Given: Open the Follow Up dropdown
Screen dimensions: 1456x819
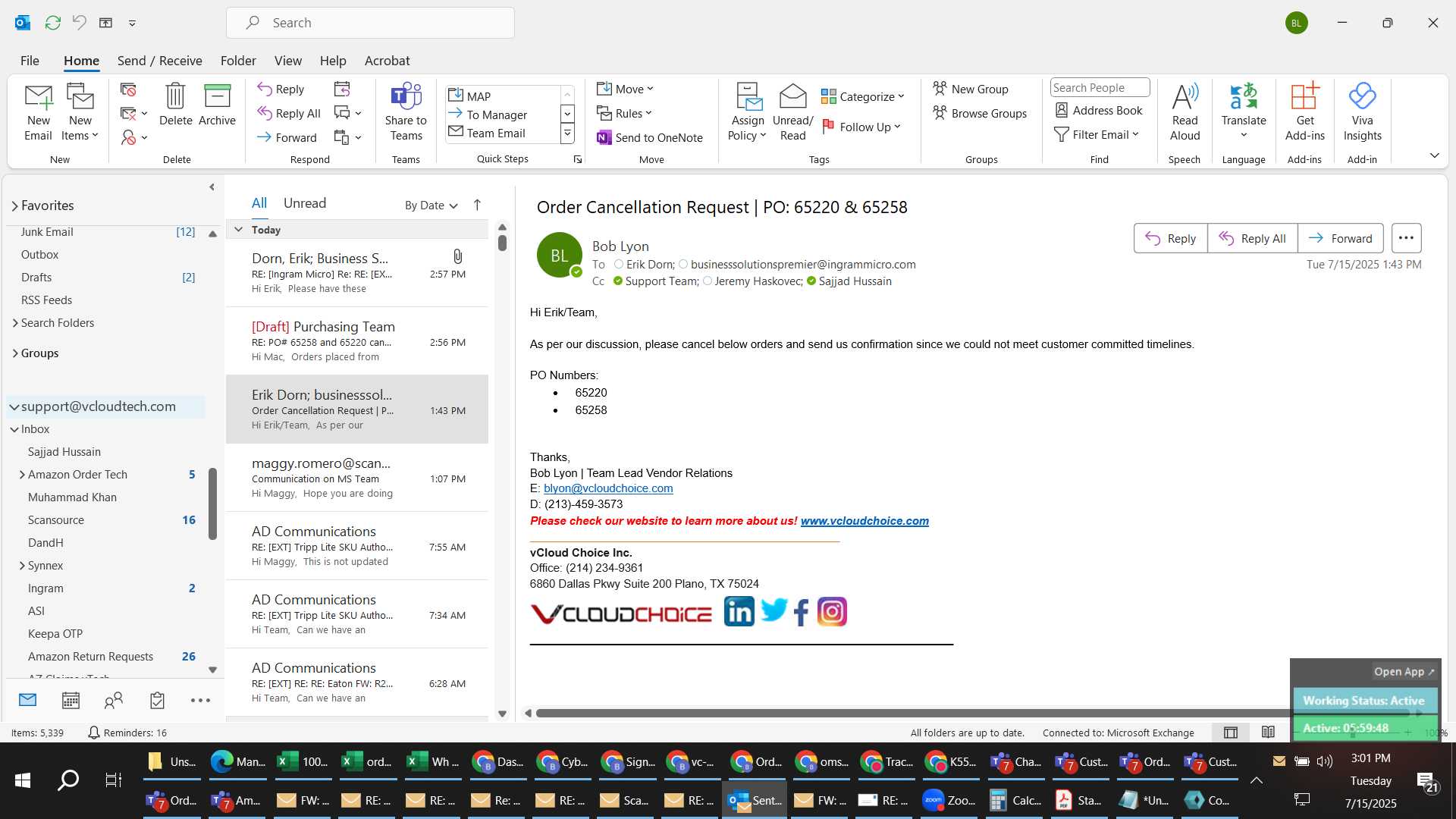Looking at the screenshot, I should tap(861, 127).
